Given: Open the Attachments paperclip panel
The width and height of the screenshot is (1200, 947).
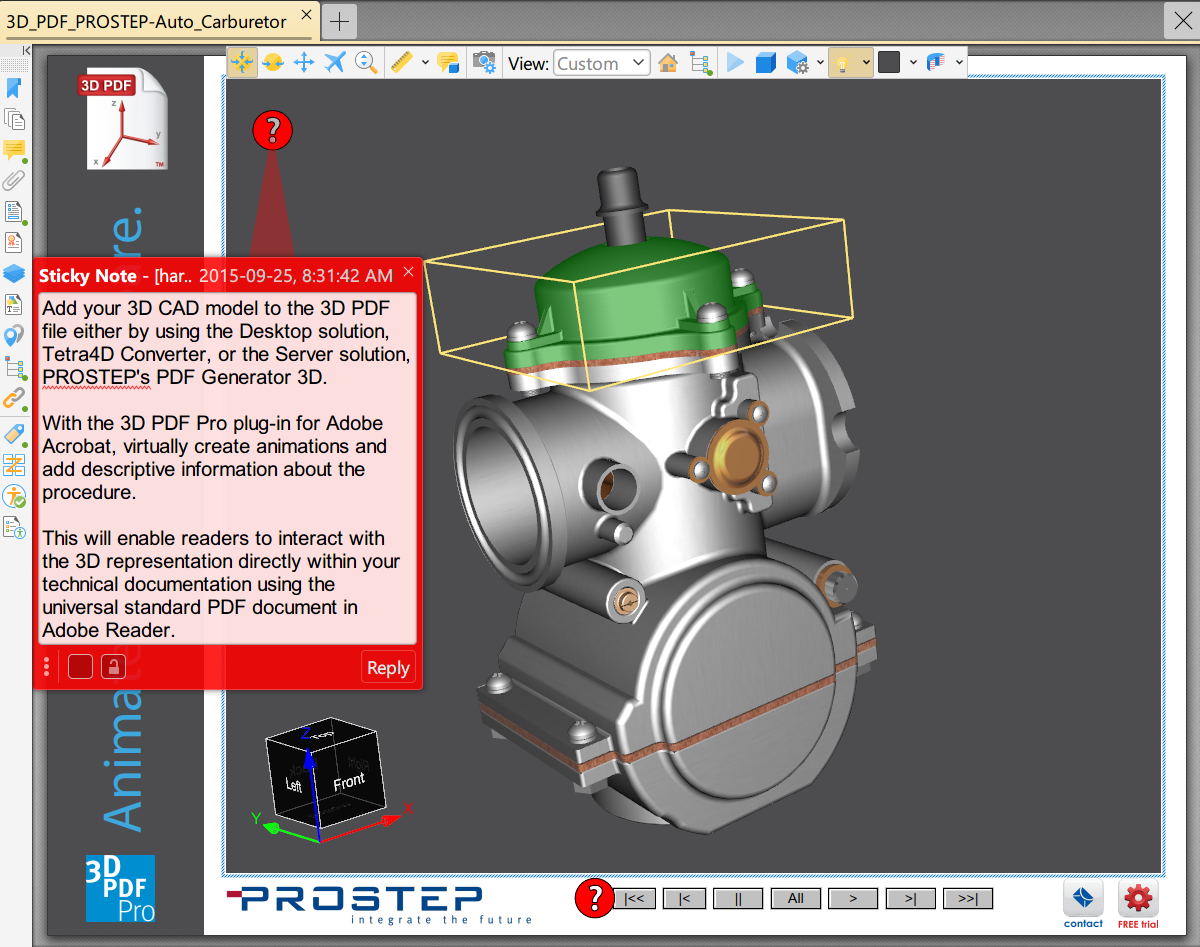Looking at the screenshot, I should click(x=14, y=181).
